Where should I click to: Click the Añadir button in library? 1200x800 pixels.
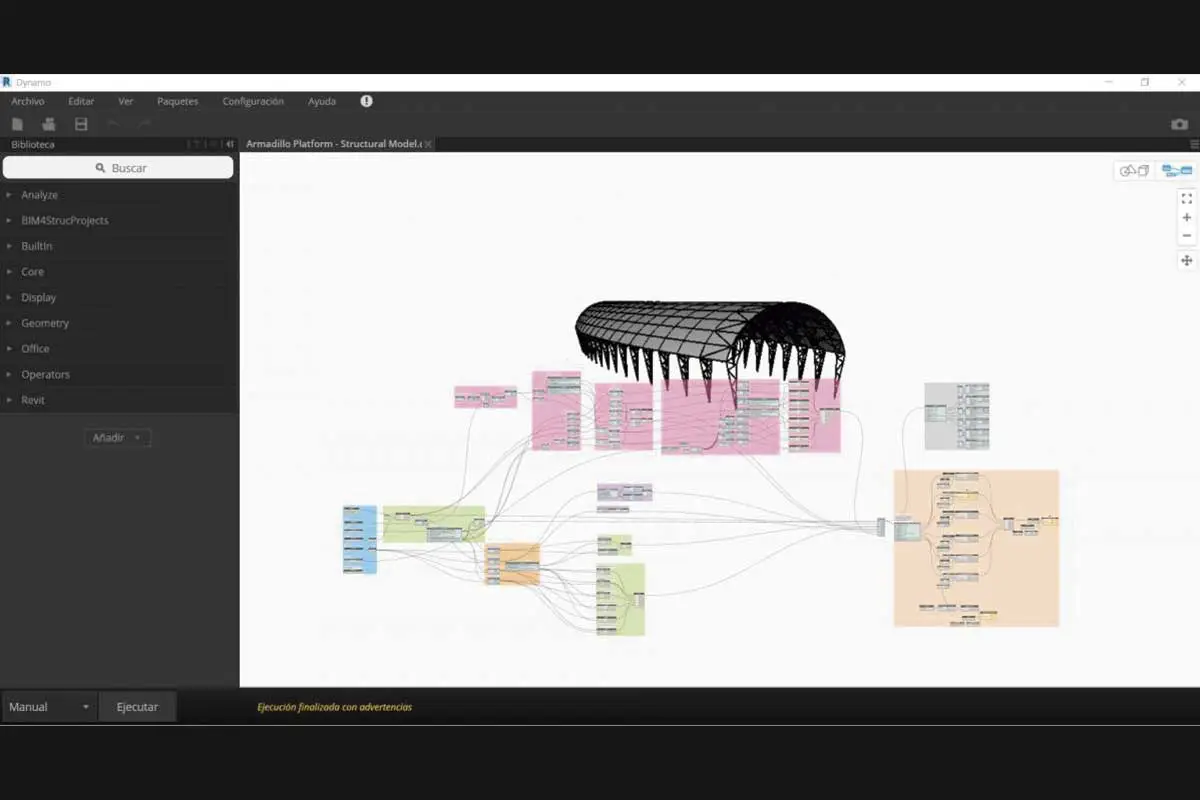[x=118, y=438]
